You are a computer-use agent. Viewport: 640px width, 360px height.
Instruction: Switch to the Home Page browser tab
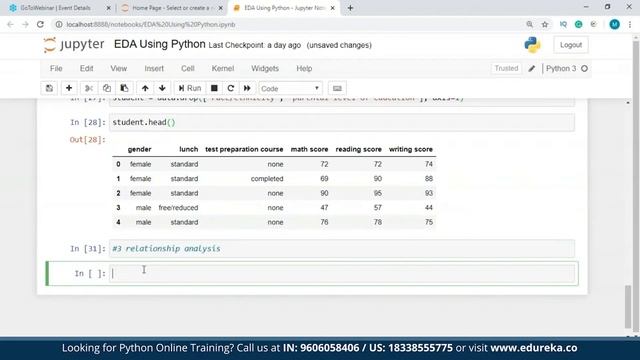tap(171, 8)
